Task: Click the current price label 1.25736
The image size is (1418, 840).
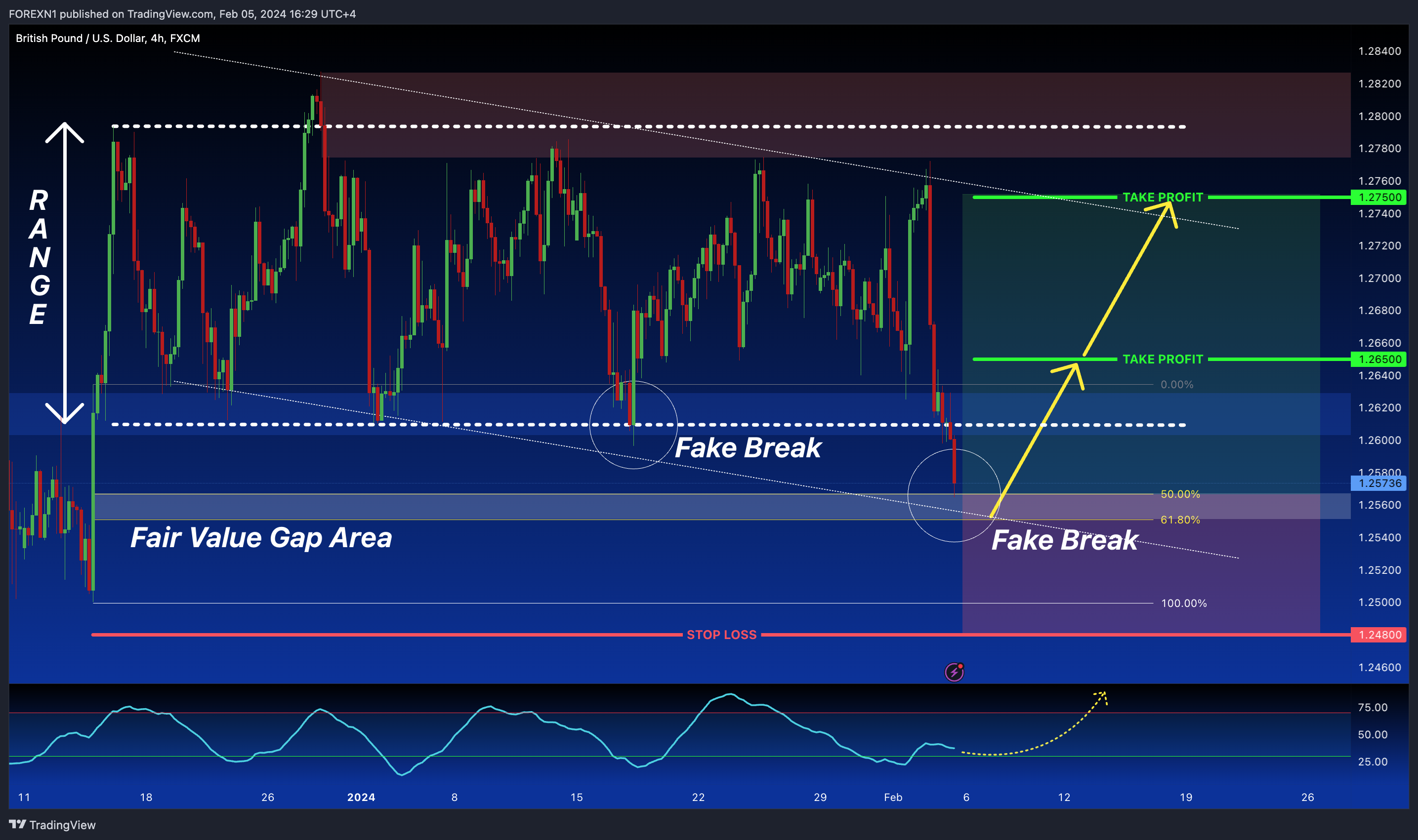Action: 1379,483
